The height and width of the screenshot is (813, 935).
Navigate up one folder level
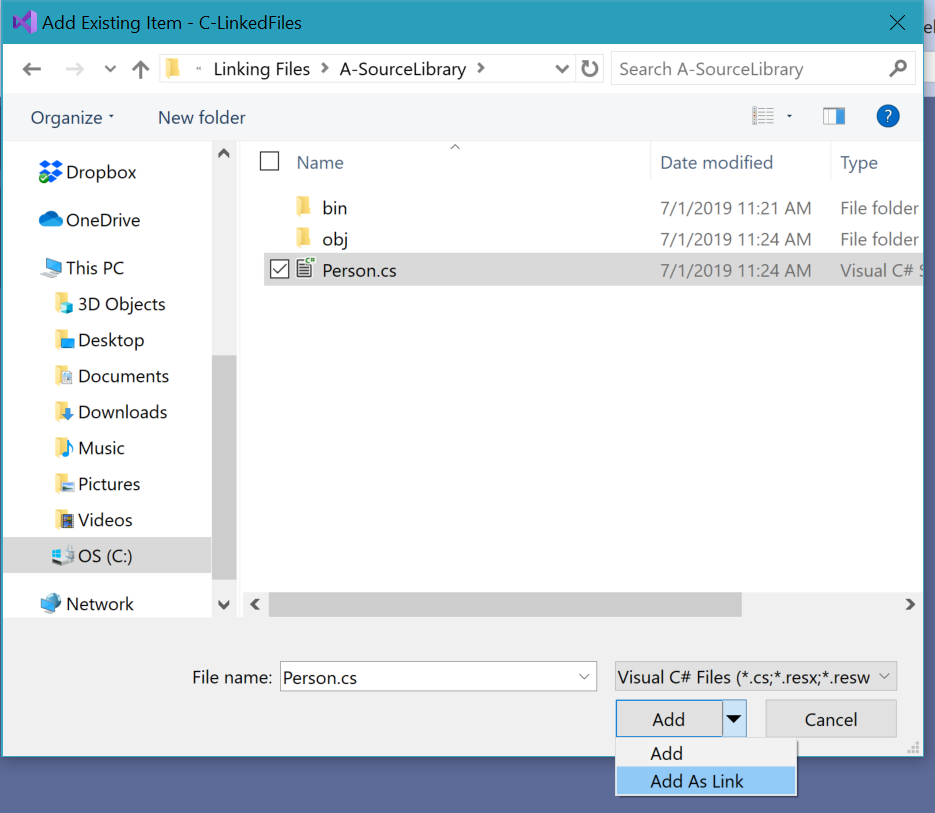[140, 68]
